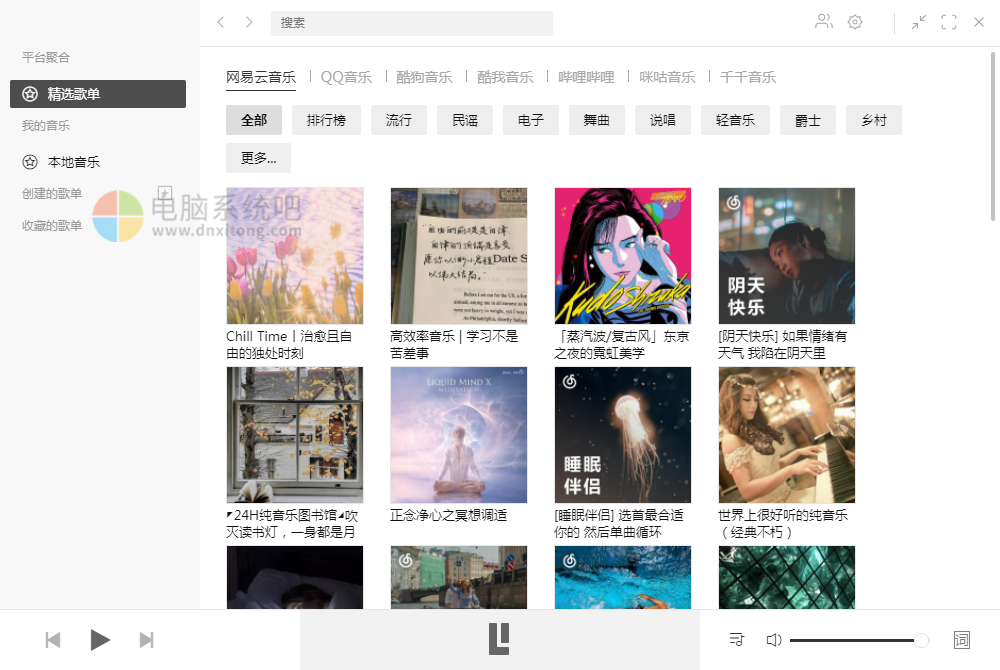
Task: Start playback with the play button
Action: pyautogui.click(x=100, y=639)
